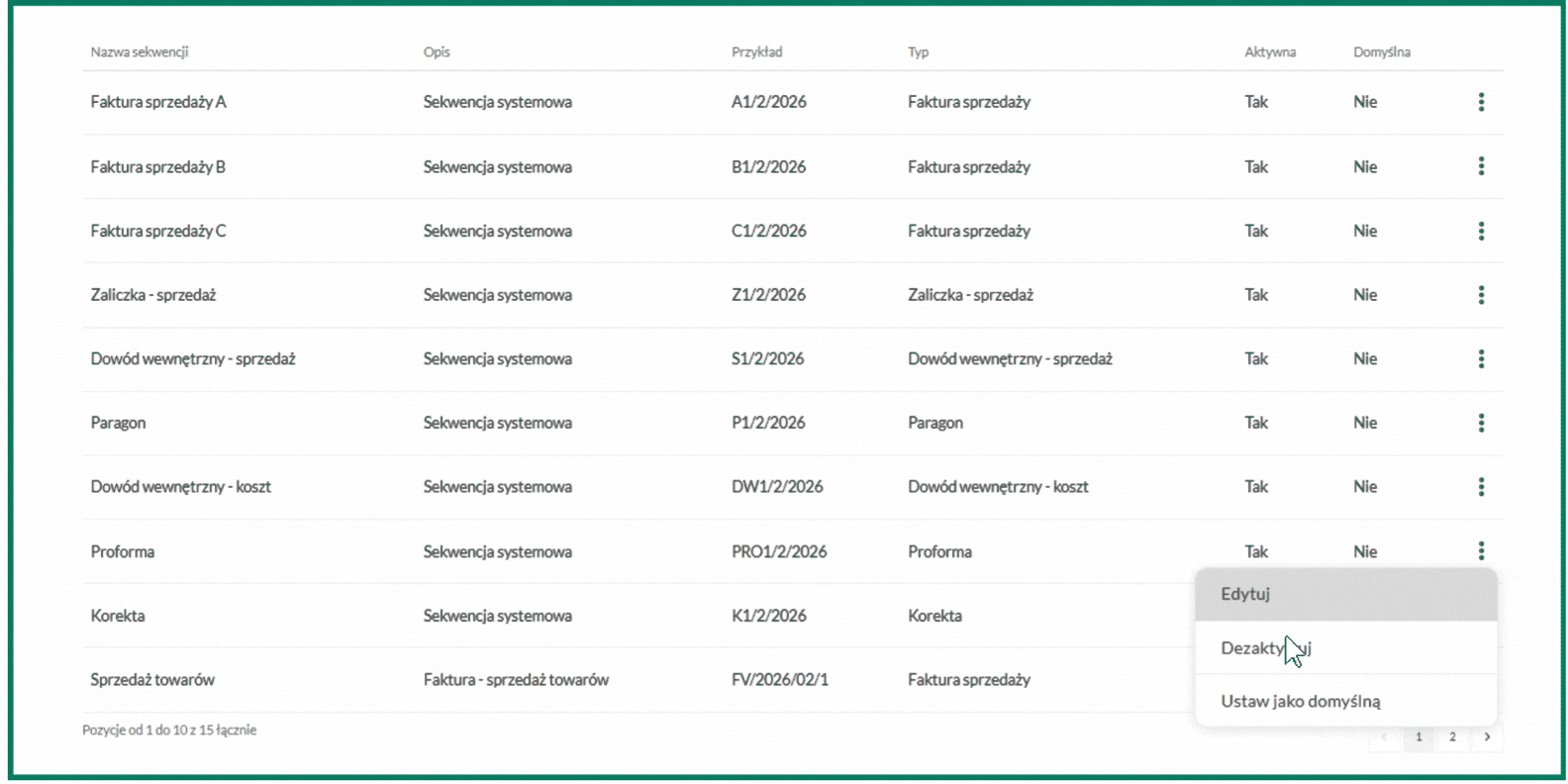Click the Korekta type cell
Viewport: 1568px width, 784px height.
click(x=934, y=616)
